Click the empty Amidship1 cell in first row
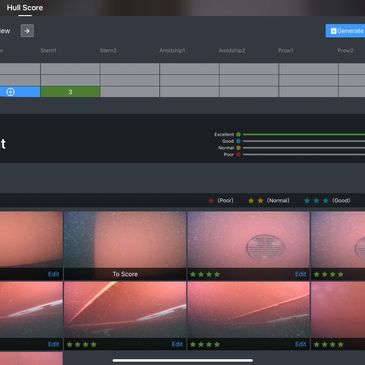The image size is (365, 365). point(189,69)
